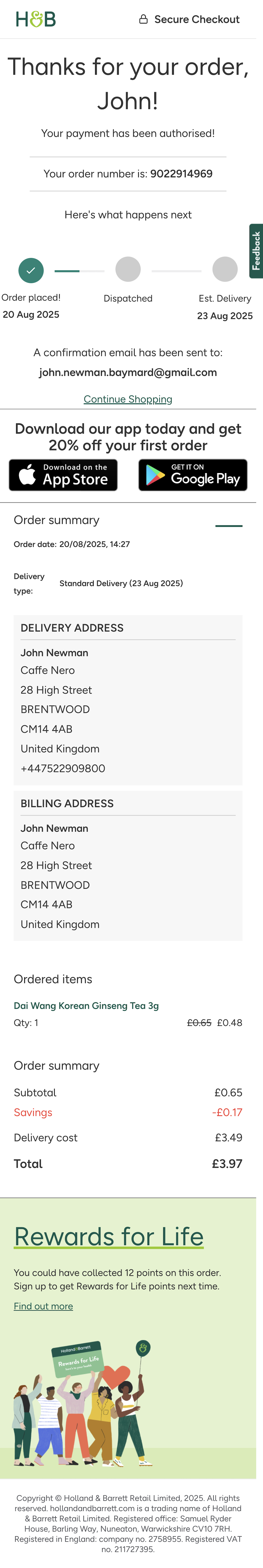Click the Download on the App Store badge
Screen dimensions: 263x1568
pyautogui.click(x=63, y=475)
